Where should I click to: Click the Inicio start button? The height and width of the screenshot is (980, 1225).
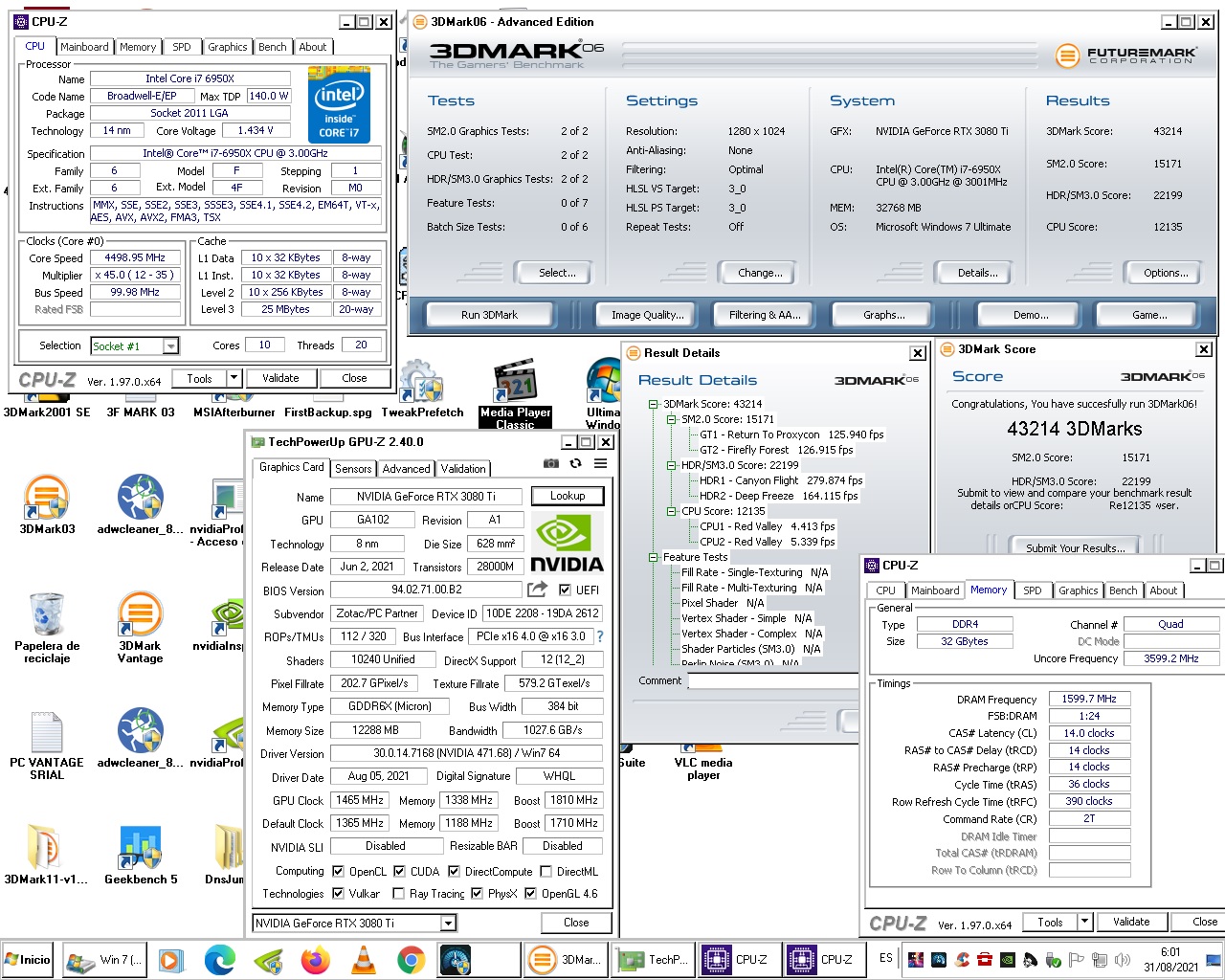(29, 959)
